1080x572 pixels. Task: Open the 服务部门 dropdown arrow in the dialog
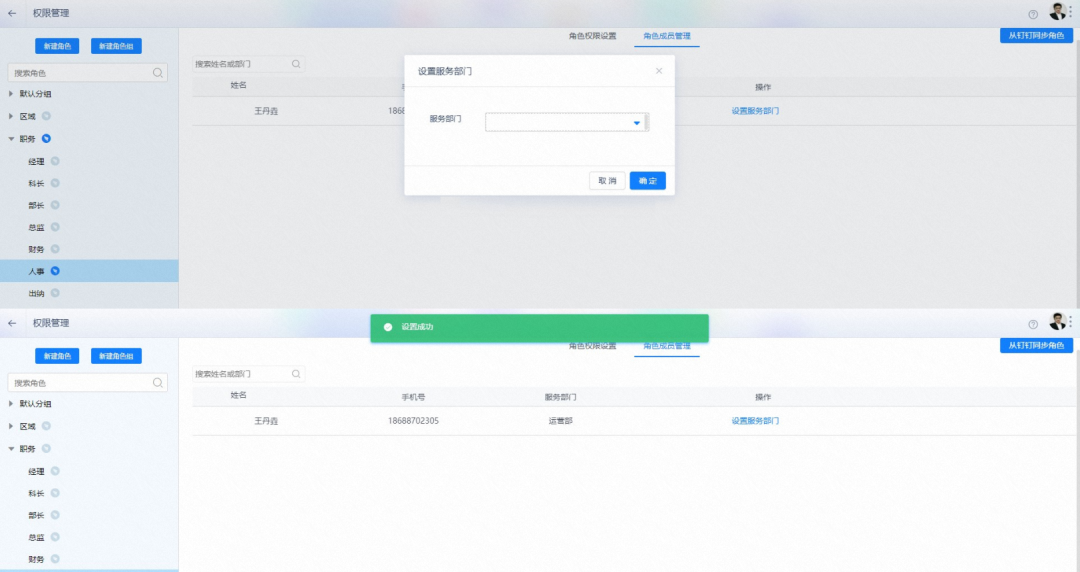coord(636,123)
